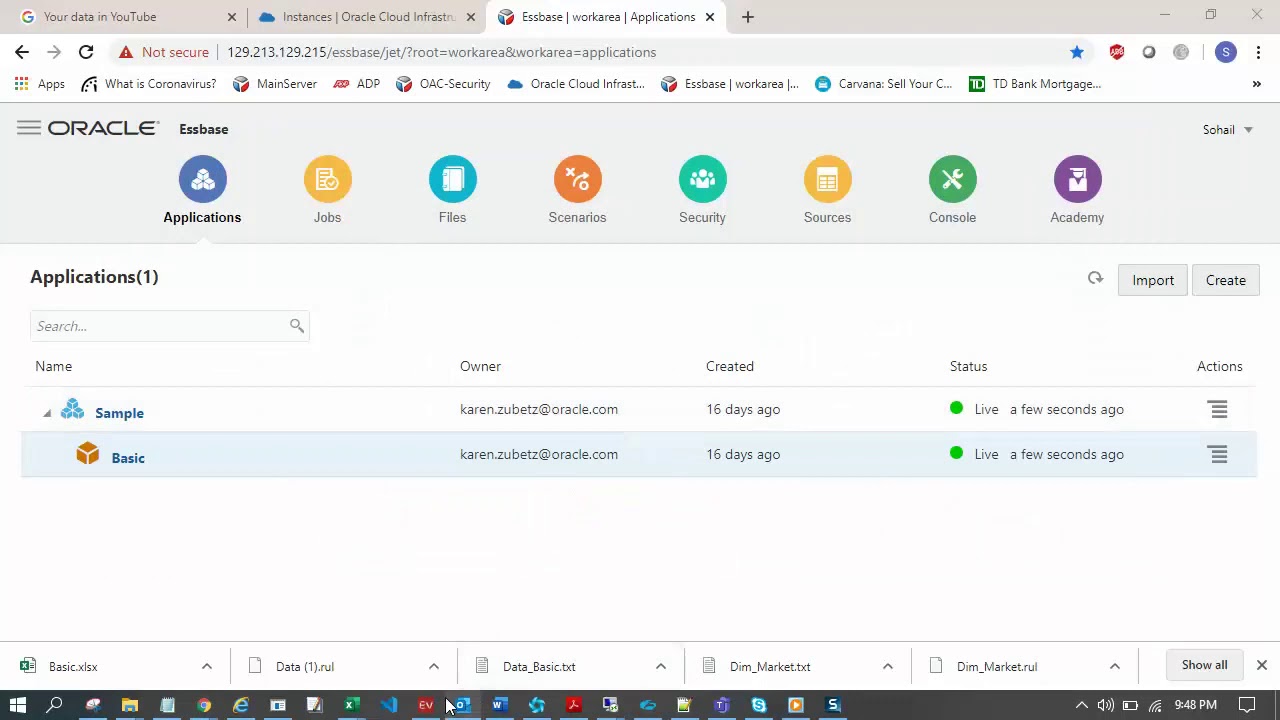
Task: Open the Console icon
Action: (x=952, y=179)
